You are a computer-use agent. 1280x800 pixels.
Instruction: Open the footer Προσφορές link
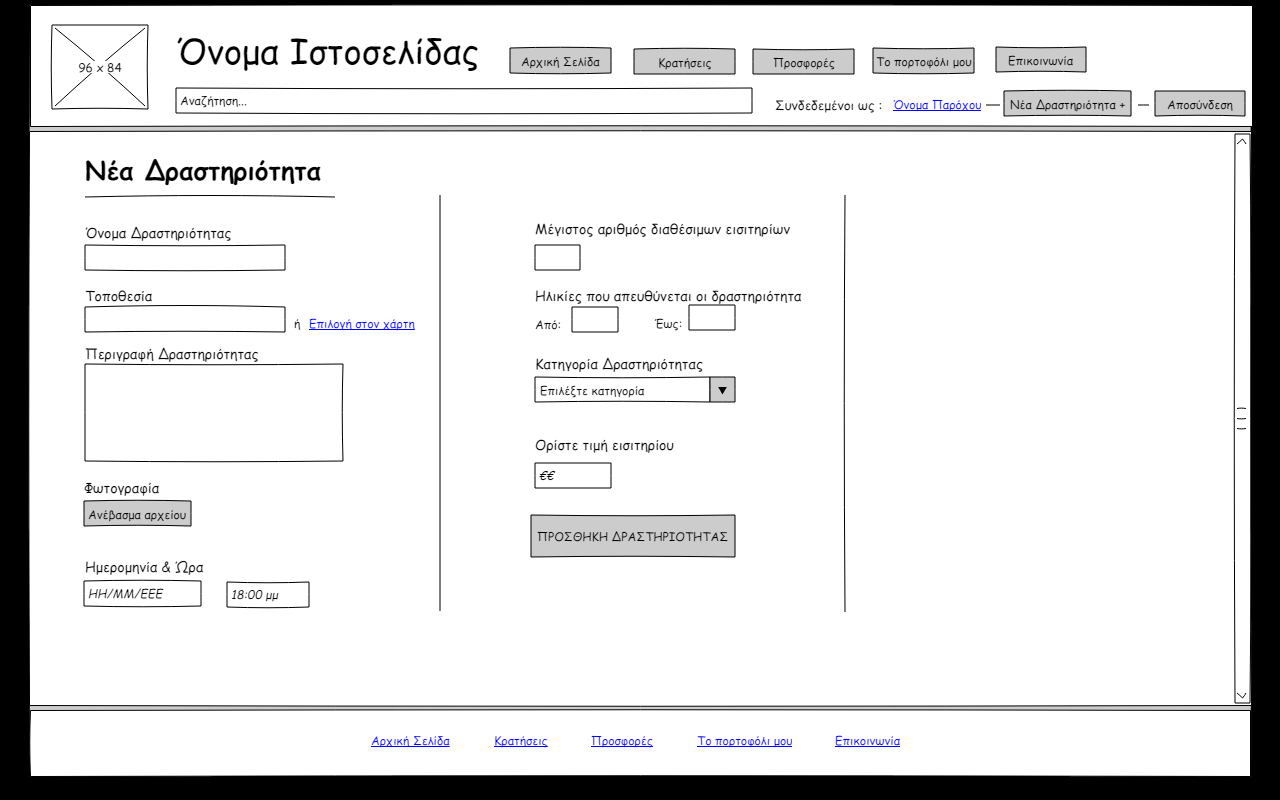click(622, 741)
